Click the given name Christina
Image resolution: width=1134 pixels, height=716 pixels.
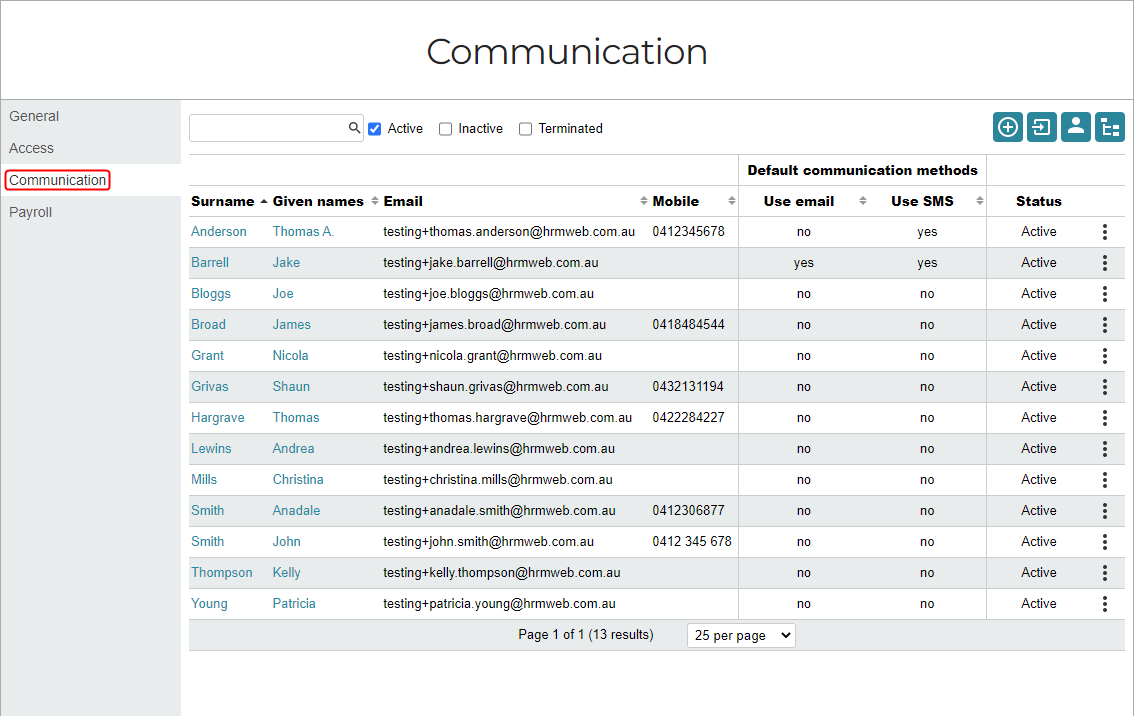(298, 480)
